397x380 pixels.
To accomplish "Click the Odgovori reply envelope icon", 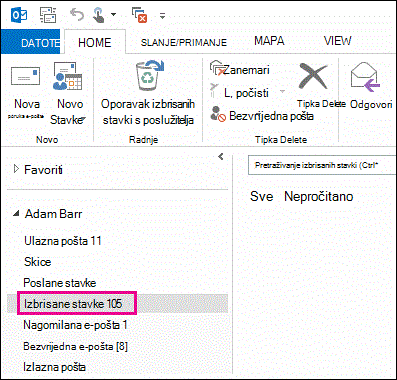I will click(x=365, y=77).
